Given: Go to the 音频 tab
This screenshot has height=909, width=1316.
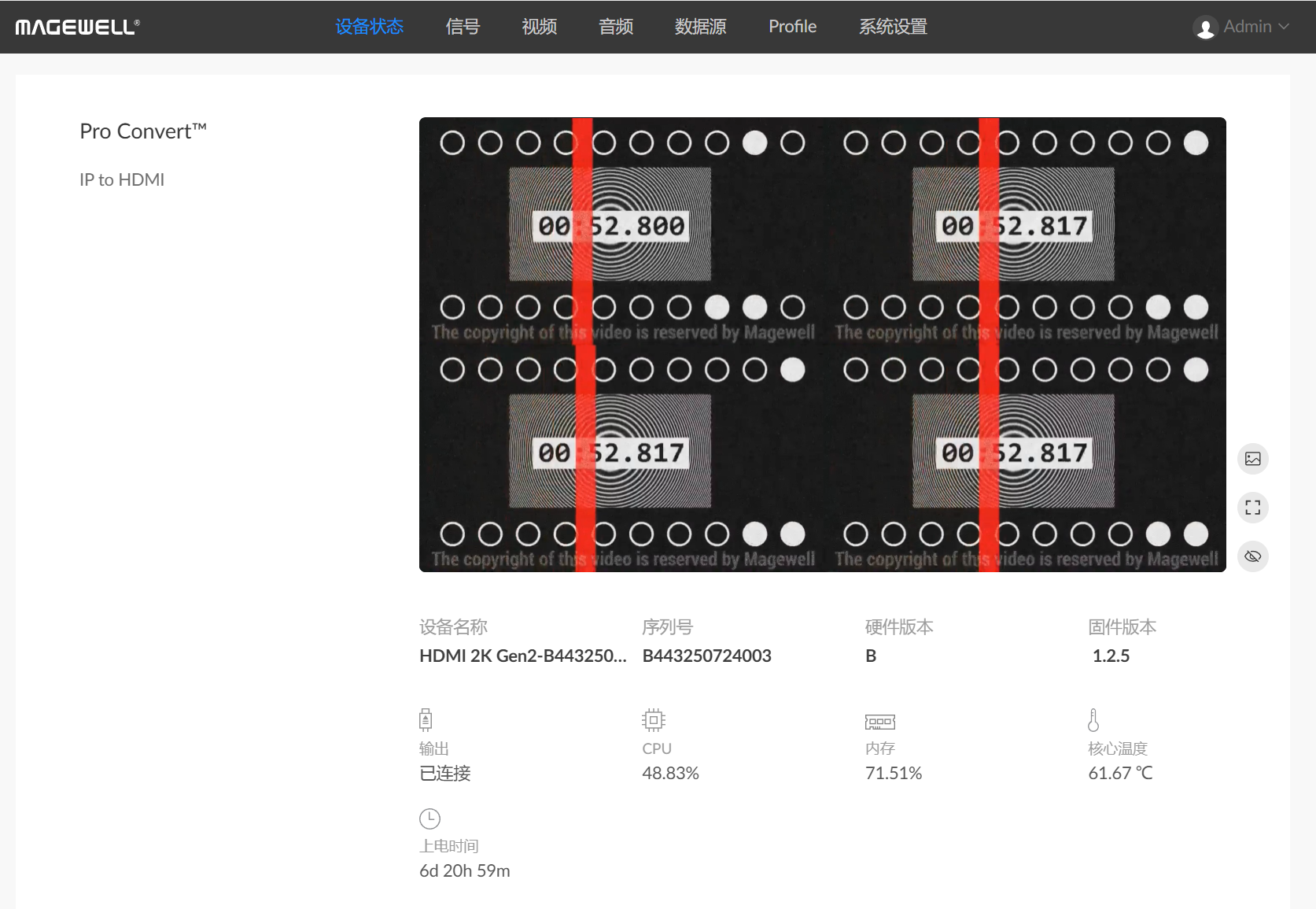Looking at the screenshot, I should pyautogui.click(x=616, y=27).
